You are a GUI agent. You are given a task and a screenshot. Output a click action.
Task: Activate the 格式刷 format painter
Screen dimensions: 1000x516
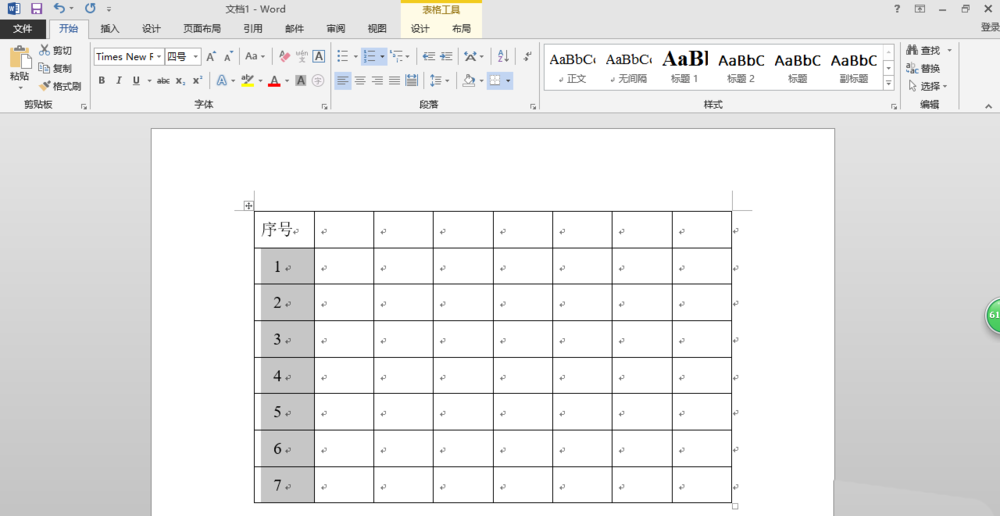(59, 86)
